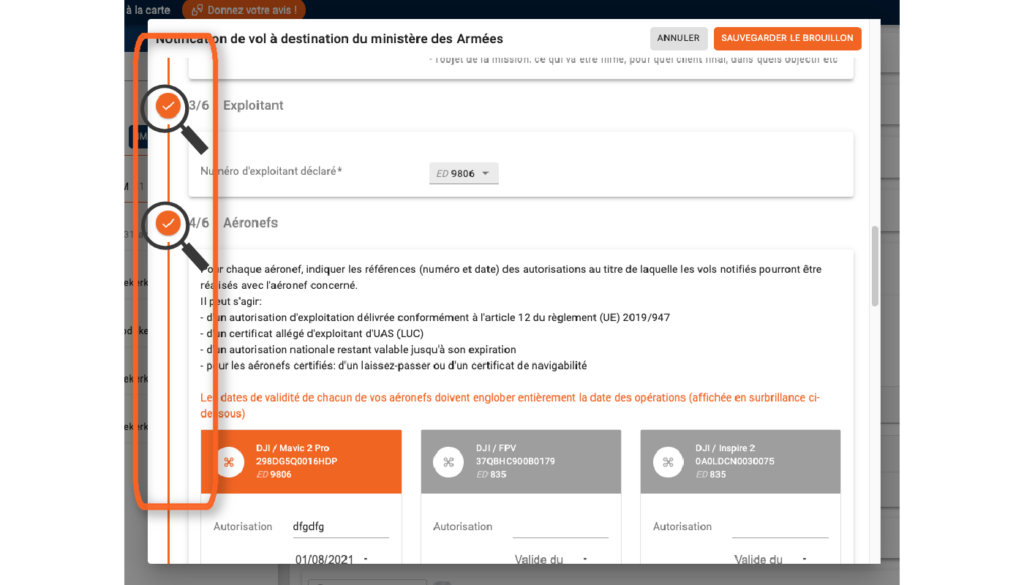Open the ED 9806 operator number dropdown

point(463,173)
